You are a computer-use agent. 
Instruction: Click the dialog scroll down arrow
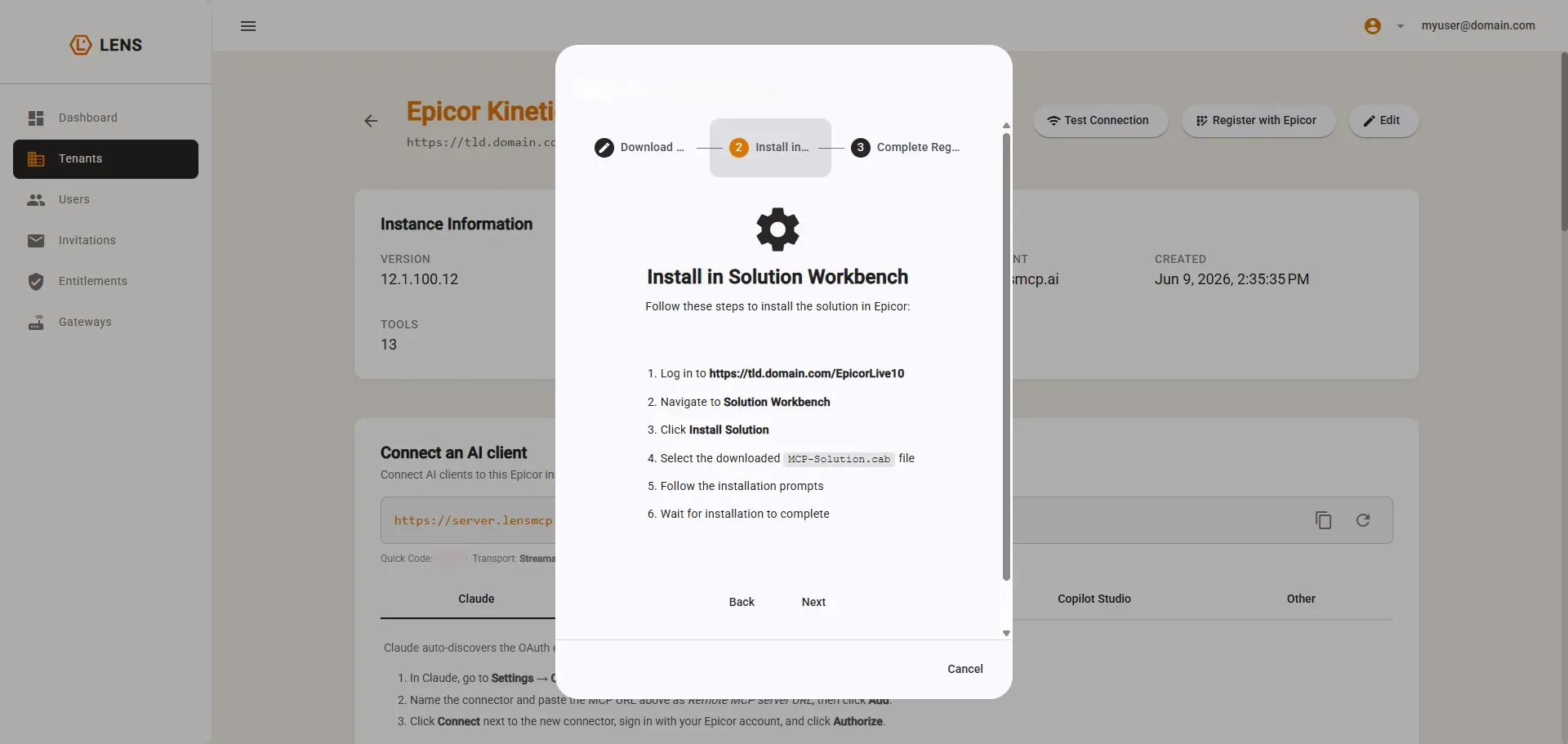point(1006,633)
